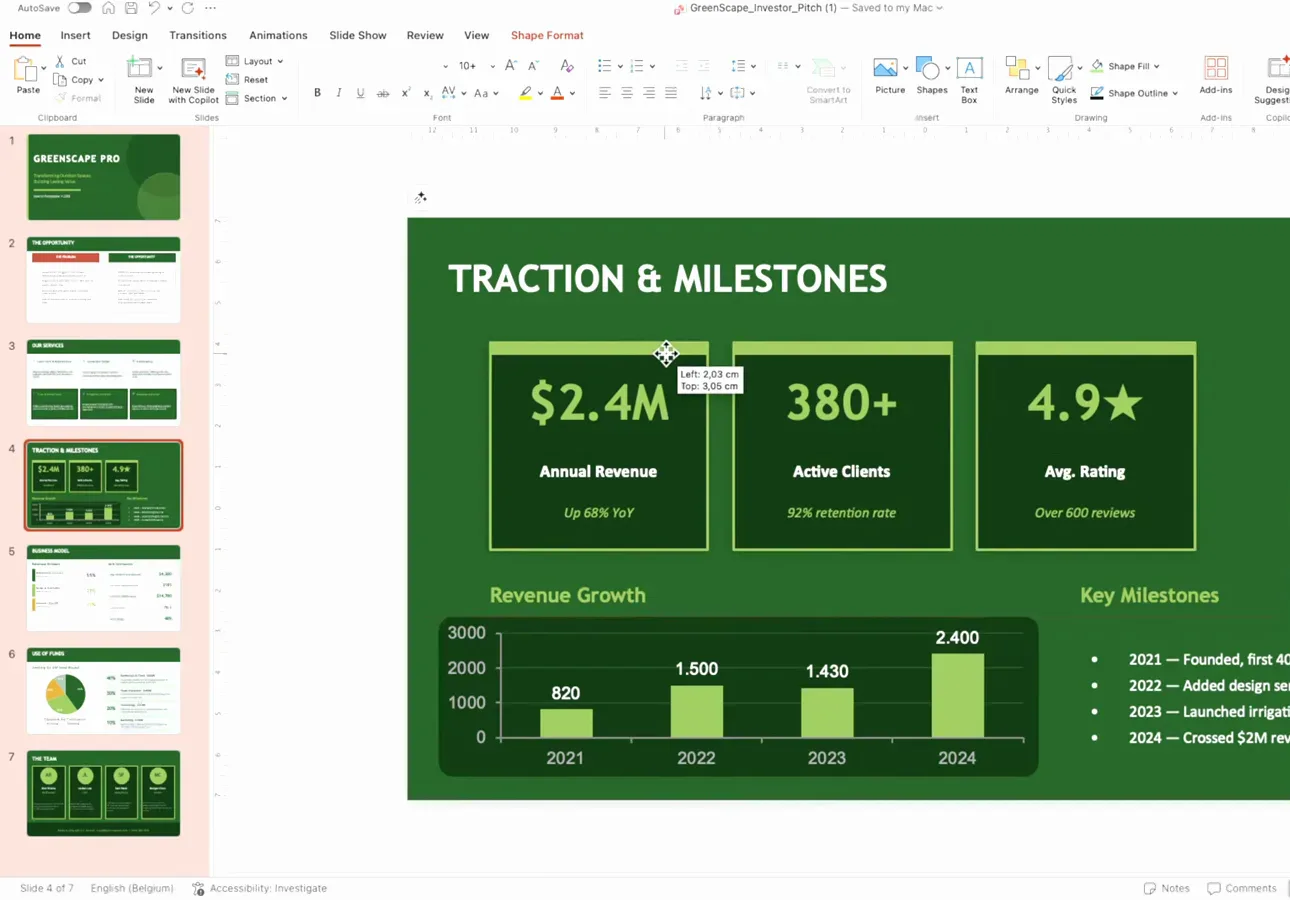Click the English (Belgium) language button
The height and width of the screenshot is (900, 1290).
[132, 888]
